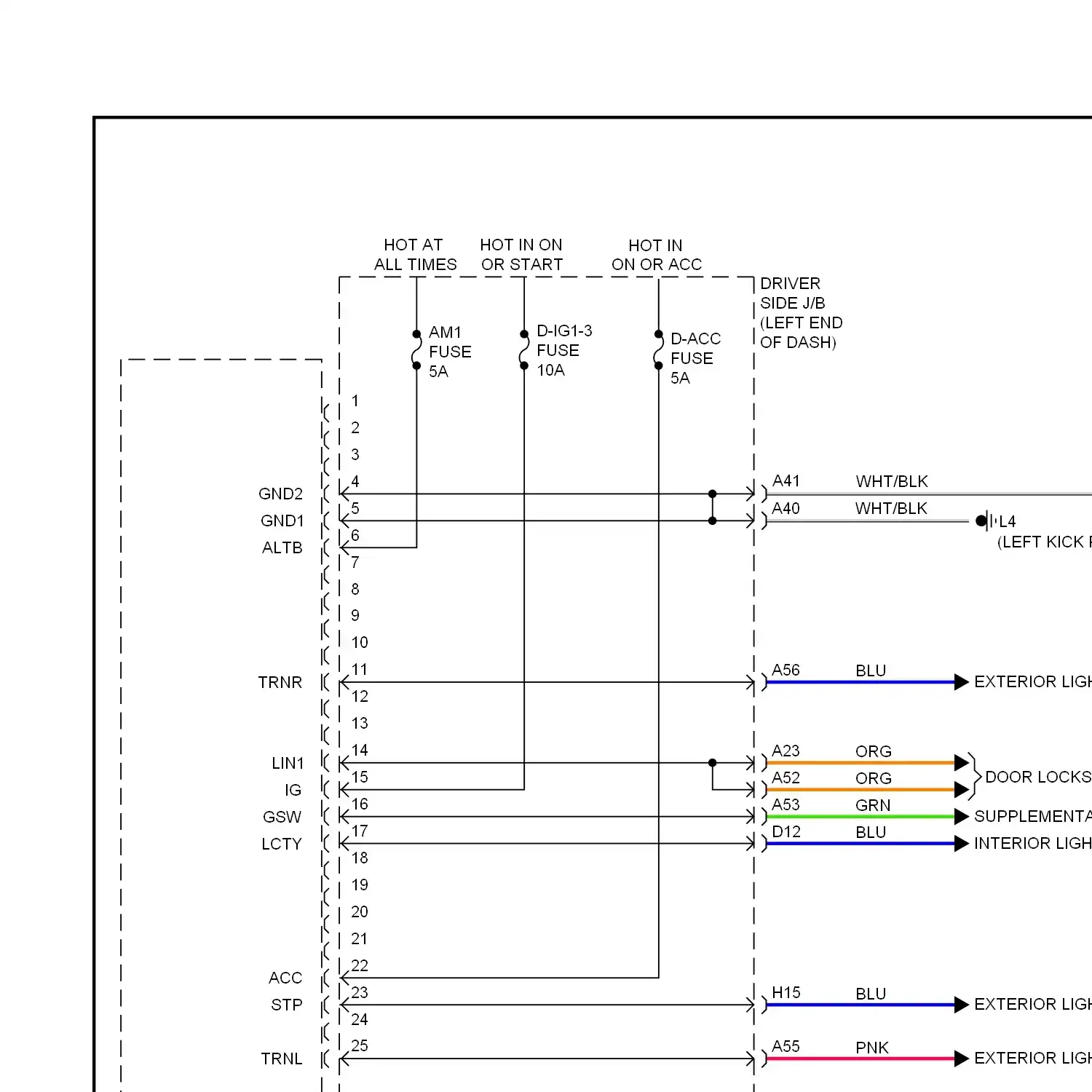The height and width of the screenshot is (1092, 1092).
Task: Click the AM1 fuse symbol
Action: click(x=416, y=350)
